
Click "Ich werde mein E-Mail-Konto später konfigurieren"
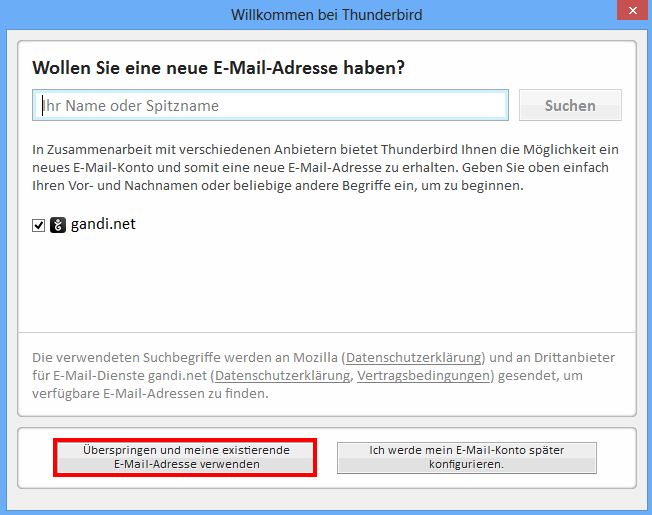click(x=467, y=457)
